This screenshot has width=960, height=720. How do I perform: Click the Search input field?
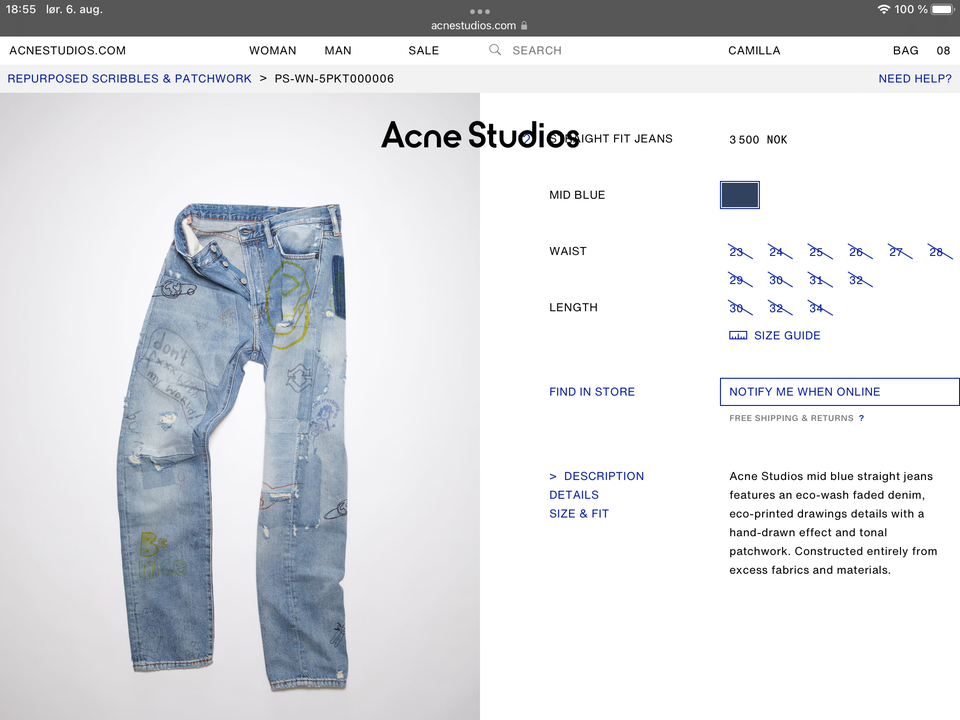(x=537, y=50)
